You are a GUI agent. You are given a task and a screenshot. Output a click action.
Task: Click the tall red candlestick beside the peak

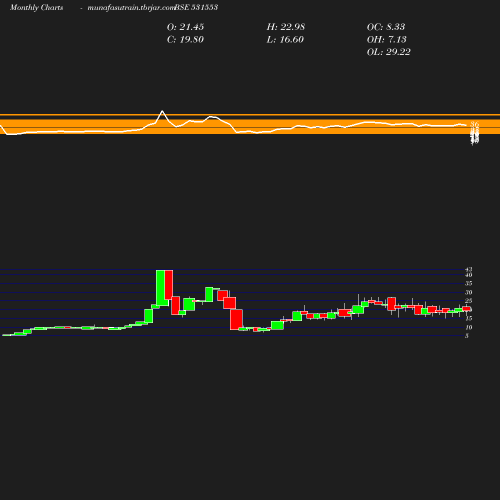coord(169,285)
